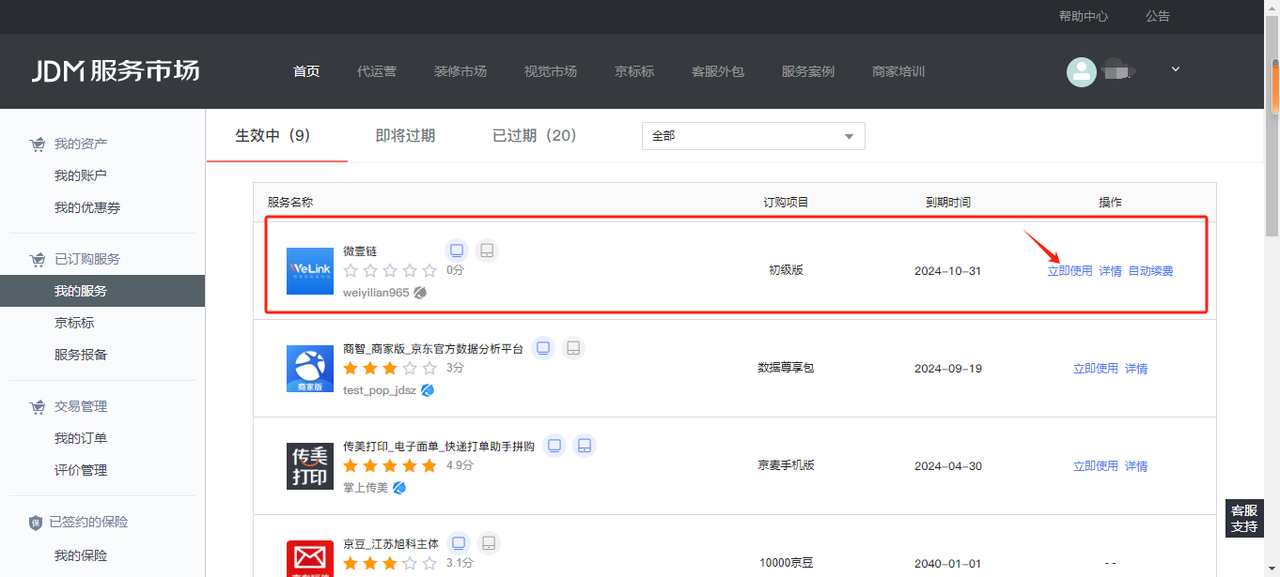Click 详情 for 传美打印
The height and width of the screenshot is (577, 1280).
(x=1136, y=466)
